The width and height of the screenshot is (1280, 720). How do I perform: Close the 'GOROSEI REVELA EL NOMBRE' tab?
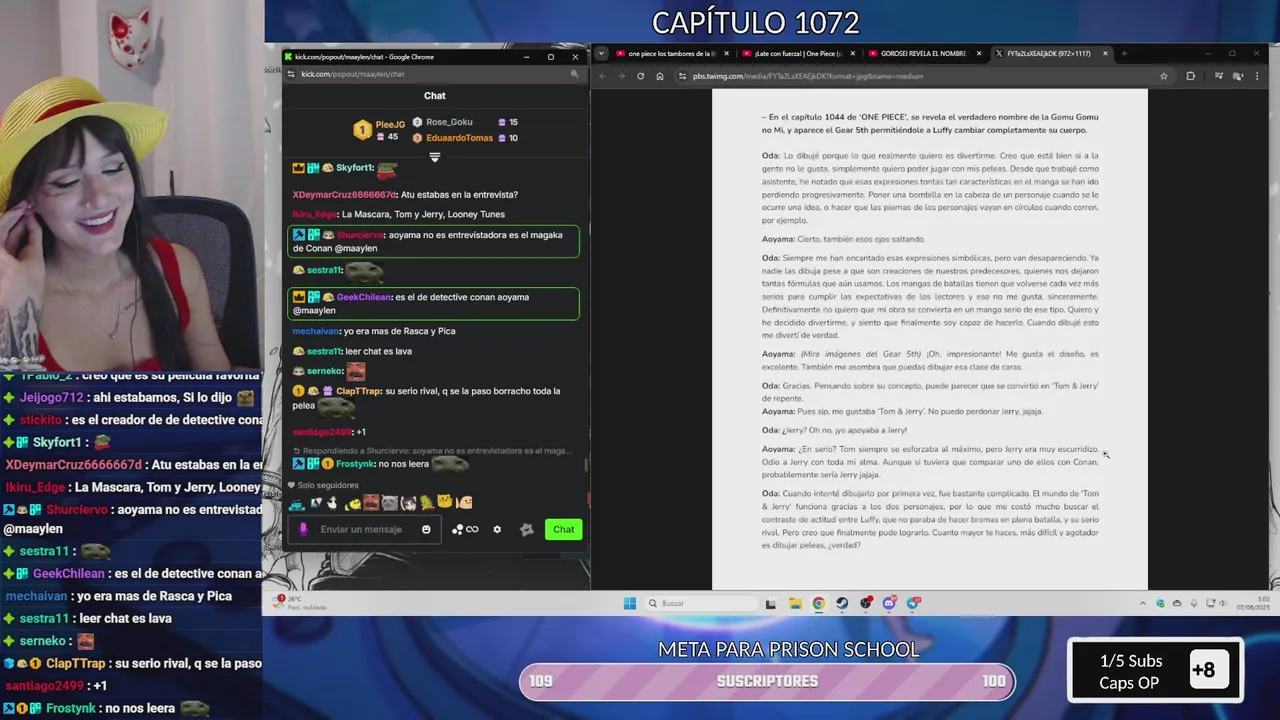pyautogui.click(x=979, y=53)
